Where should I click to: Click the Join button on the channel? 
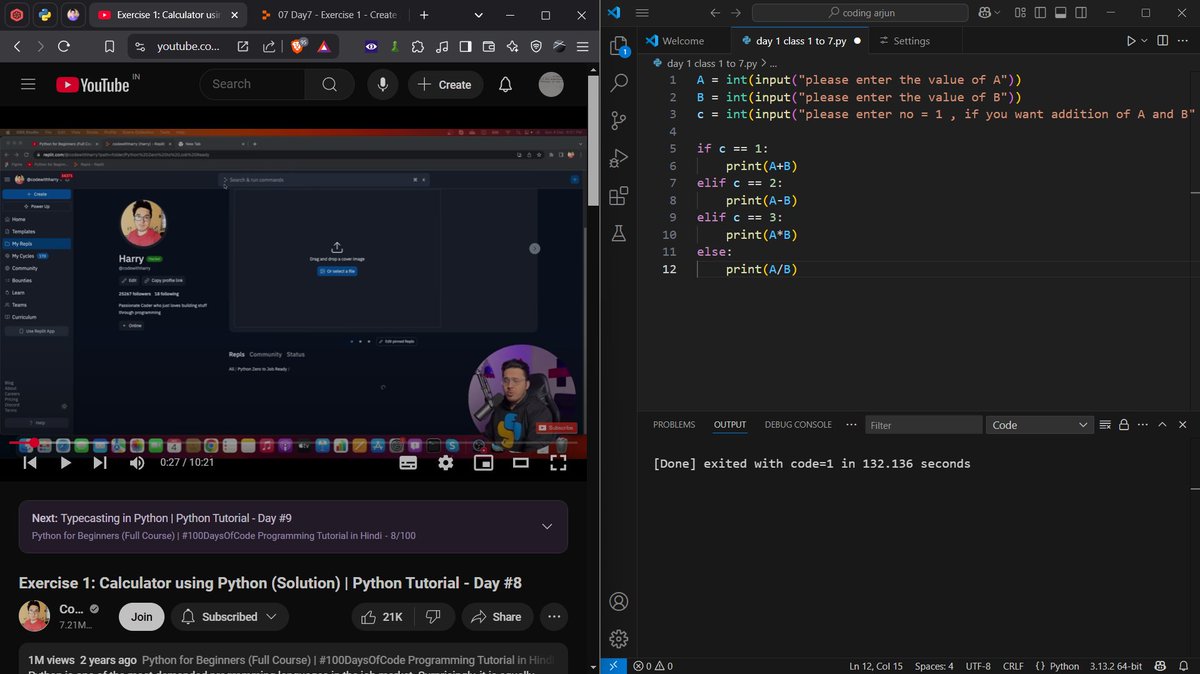pos(141,617)
